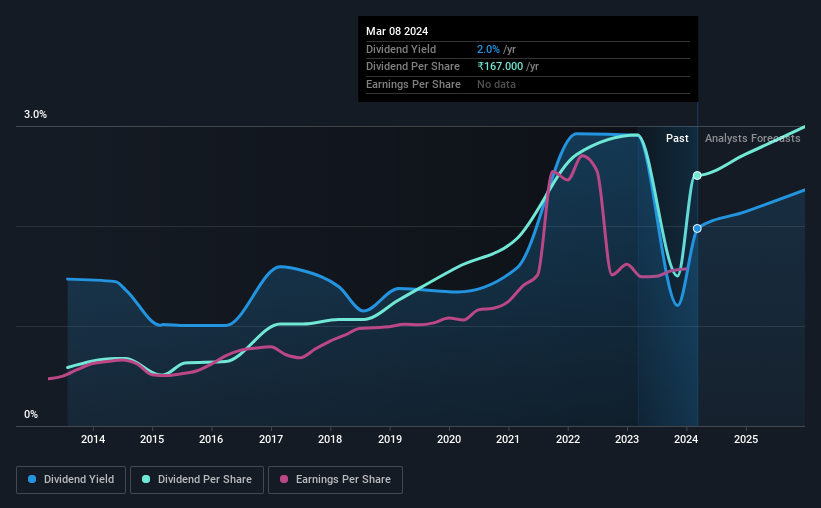Click the pink Earnings Per Share legend dot
Image resolution: width=821 pixels, height=508 pixels.
tap(284, 479)
